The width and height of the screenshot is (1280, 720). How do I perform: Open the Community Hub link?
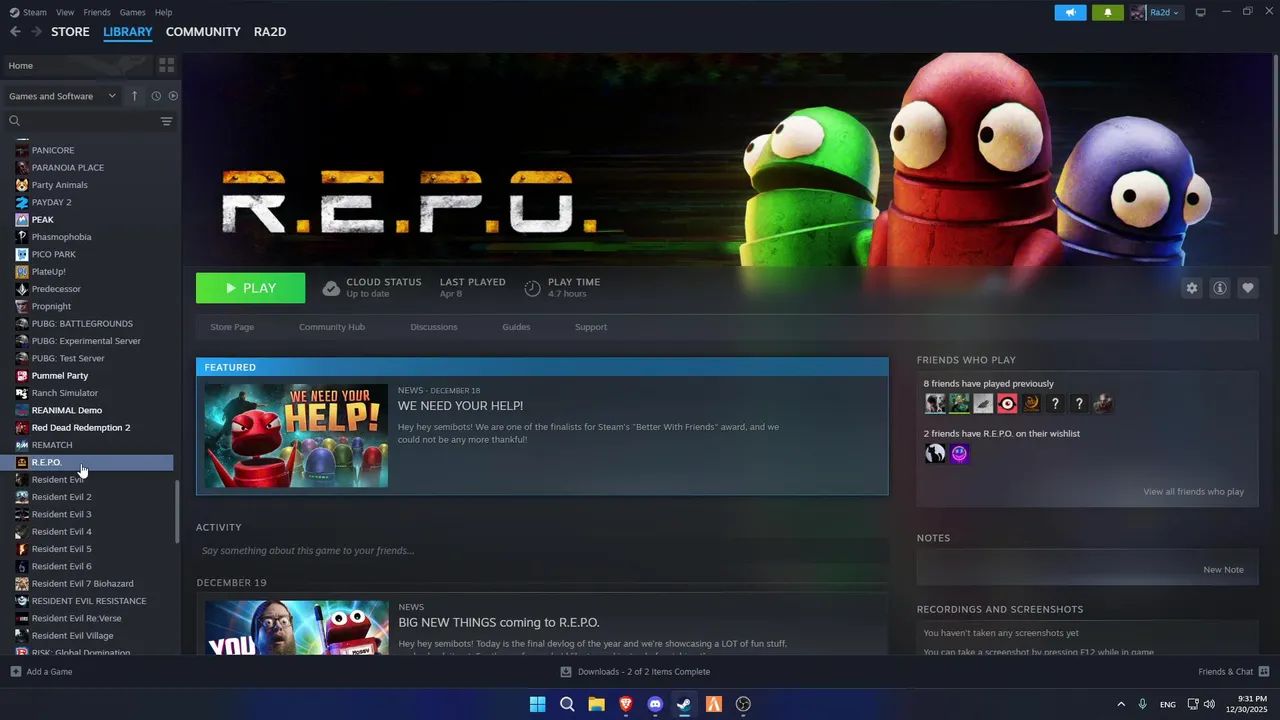pyautogui.click(x=332, y=327)
